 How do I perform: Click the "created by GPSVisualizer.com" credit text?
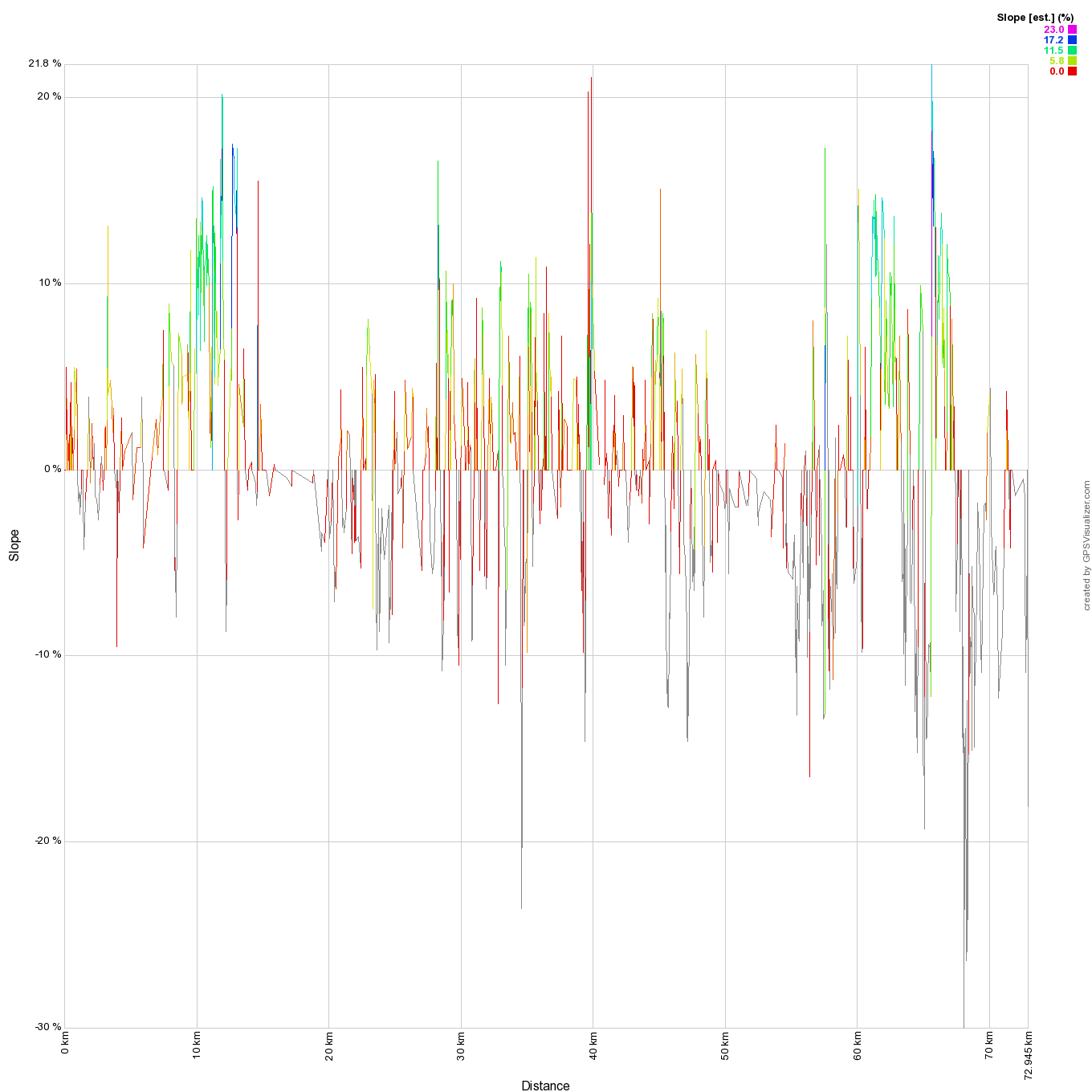[x=1086, y=545]
